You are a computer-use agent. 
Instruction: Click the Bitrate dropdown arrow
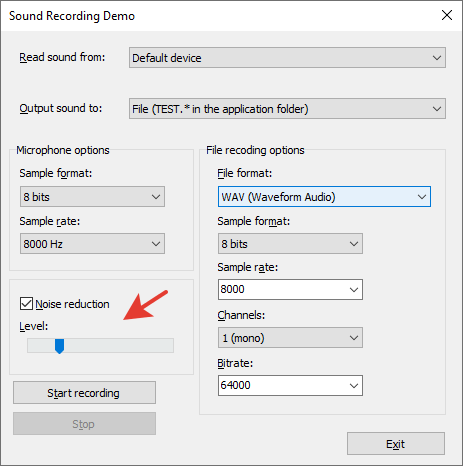pyautogui.click(x=354, y=386)
